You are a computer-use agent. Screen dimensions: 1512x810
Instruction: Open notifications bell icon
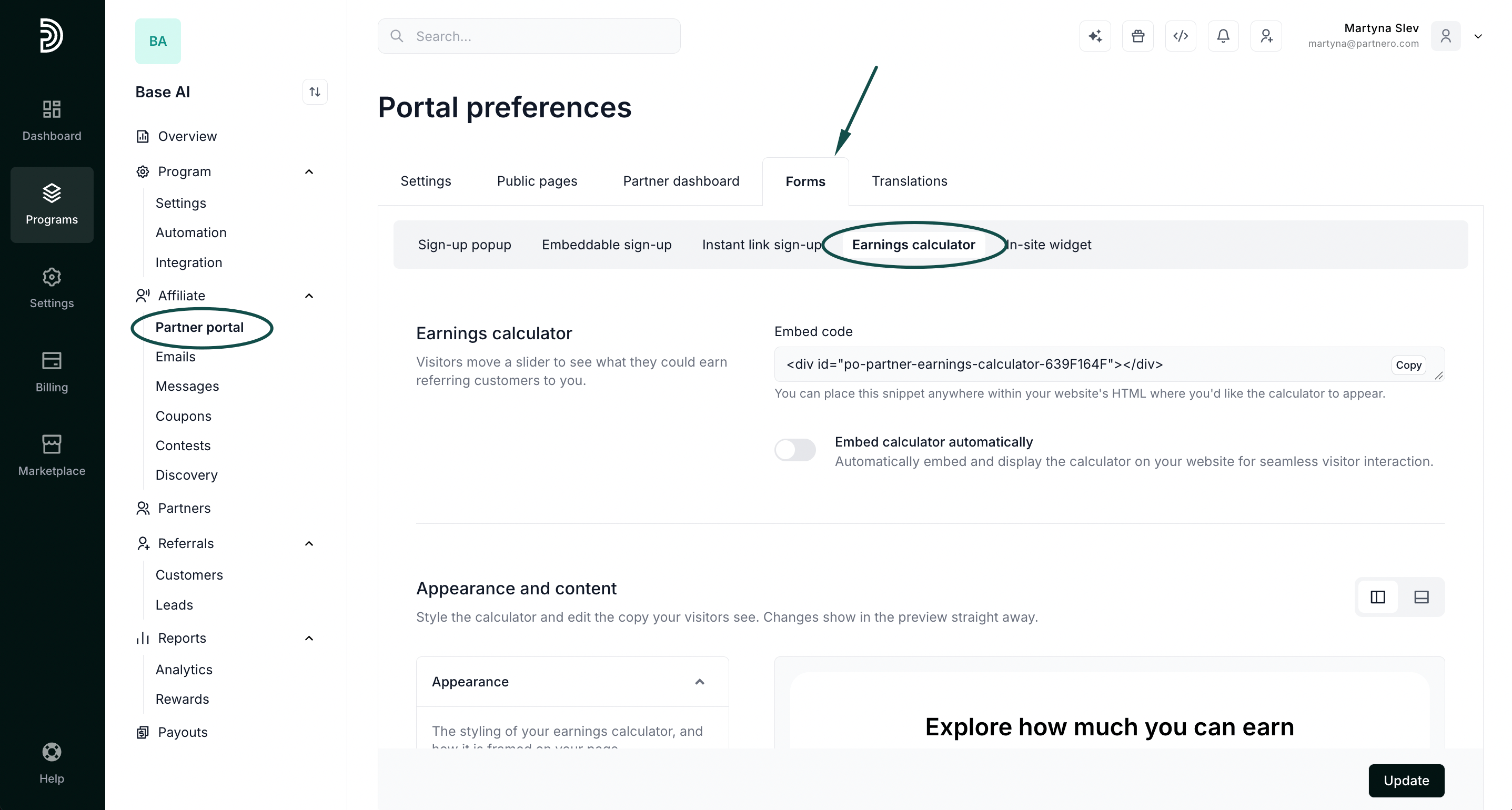coord(1223,36)
